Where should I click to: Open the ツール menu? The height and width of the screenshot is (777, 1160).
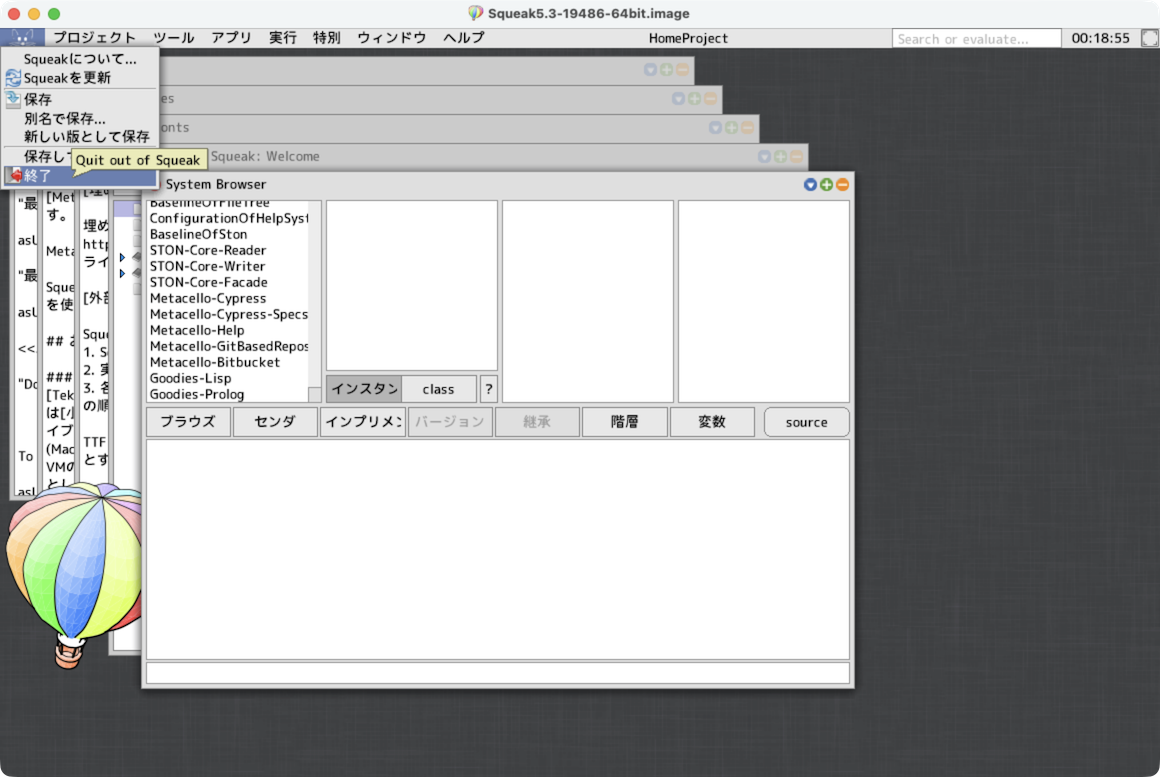point(173,38)
